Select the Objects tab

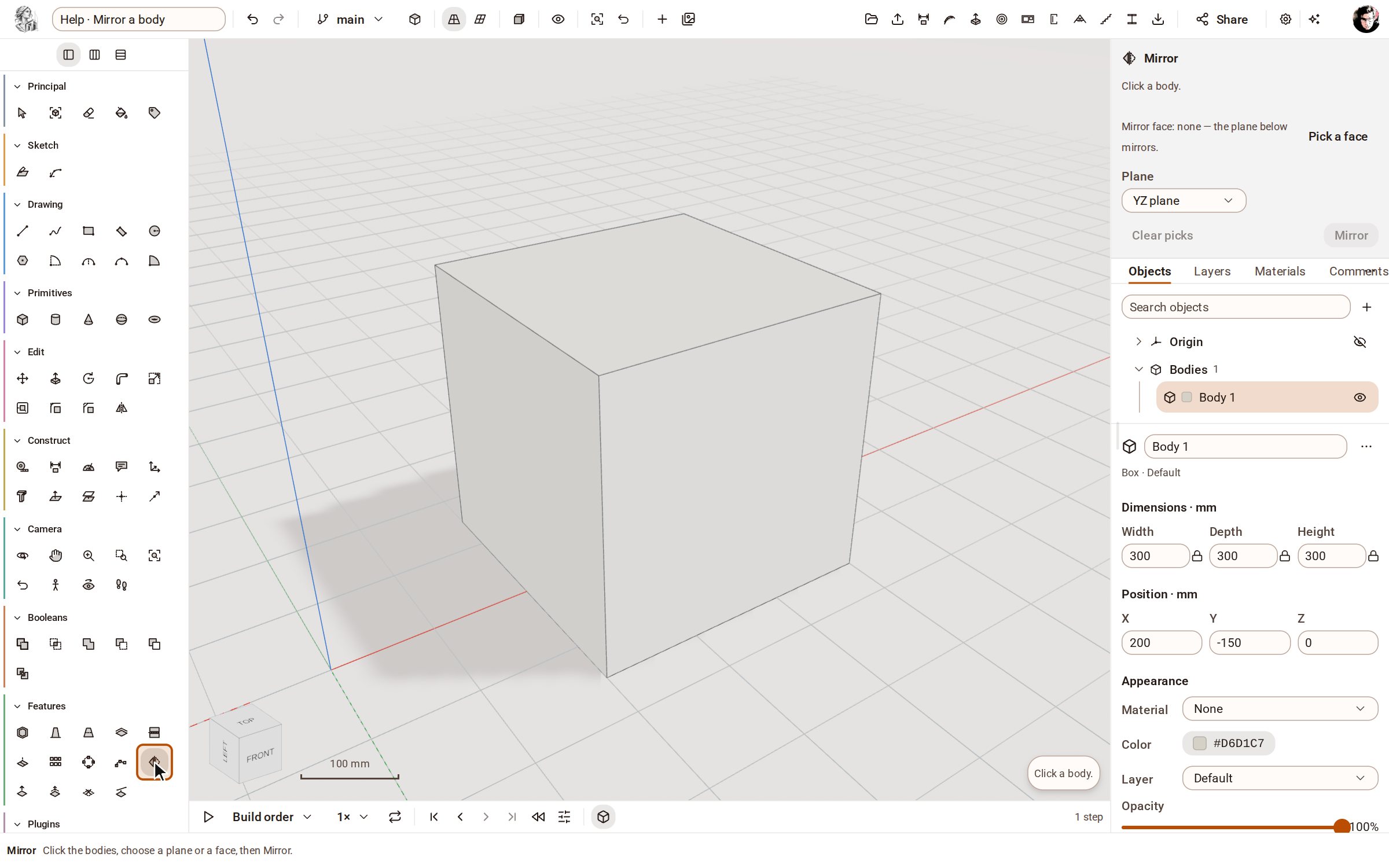(x=1149, y=271)
